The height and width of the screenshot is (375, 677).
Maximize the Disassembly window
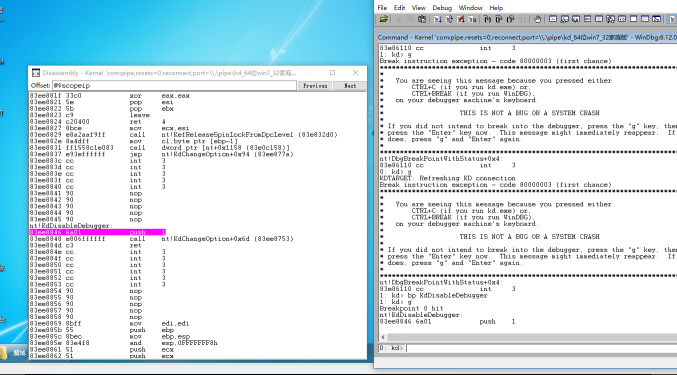(x=332, y=72)
